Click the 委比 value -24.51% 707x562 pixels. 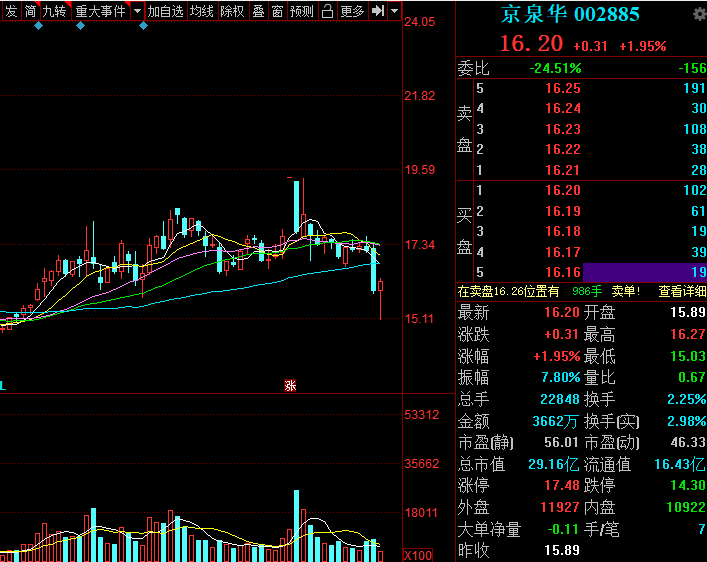pyautogui.click(x=555, y=69)
